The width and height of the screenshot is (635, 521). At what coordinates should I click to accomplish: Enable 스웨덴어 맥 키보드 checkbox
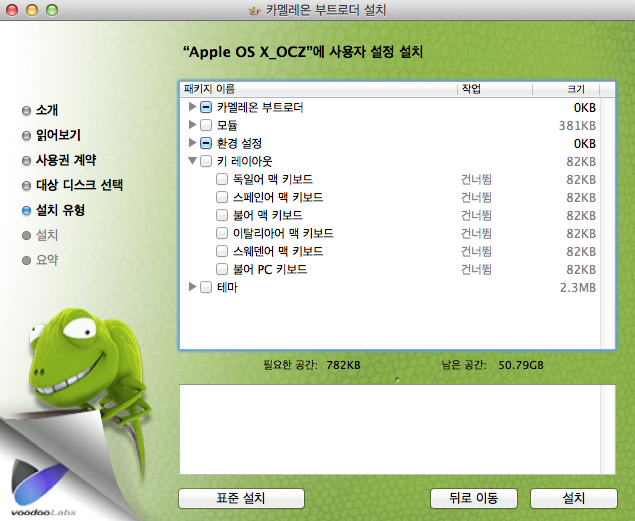[222, 251]
